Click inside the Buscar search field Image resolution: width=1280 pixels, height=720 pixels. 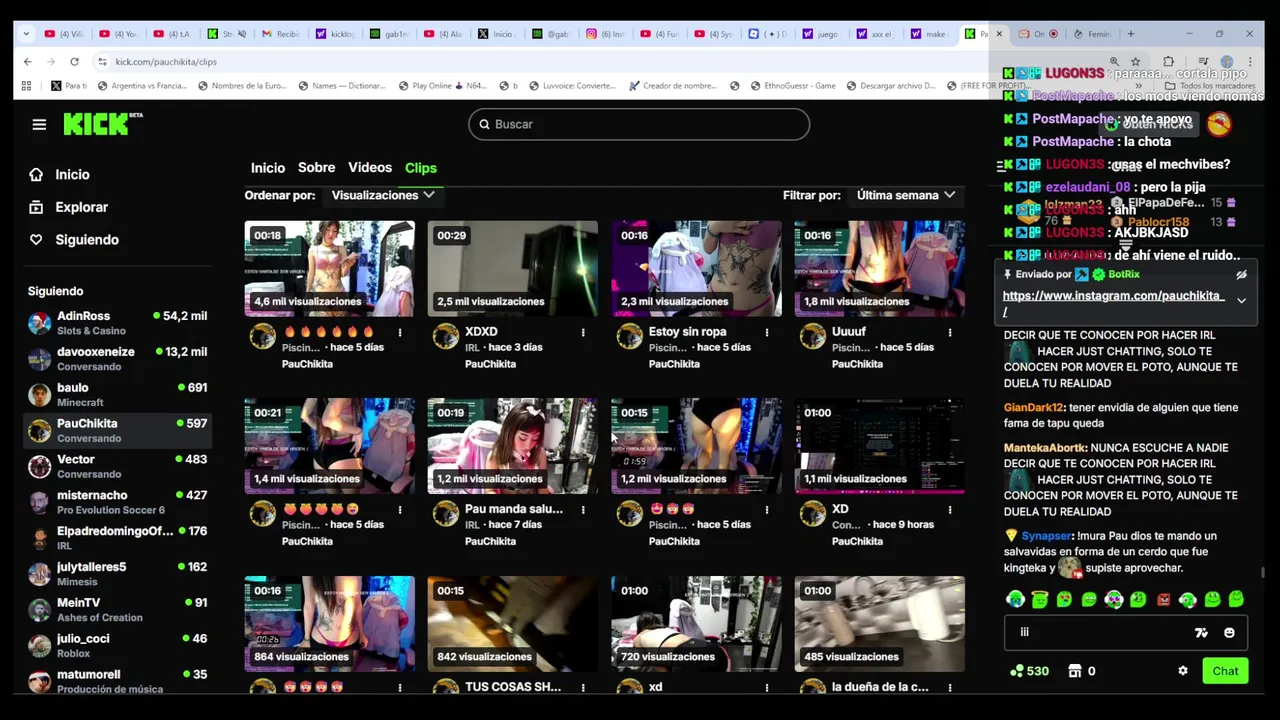click(639, 124)
